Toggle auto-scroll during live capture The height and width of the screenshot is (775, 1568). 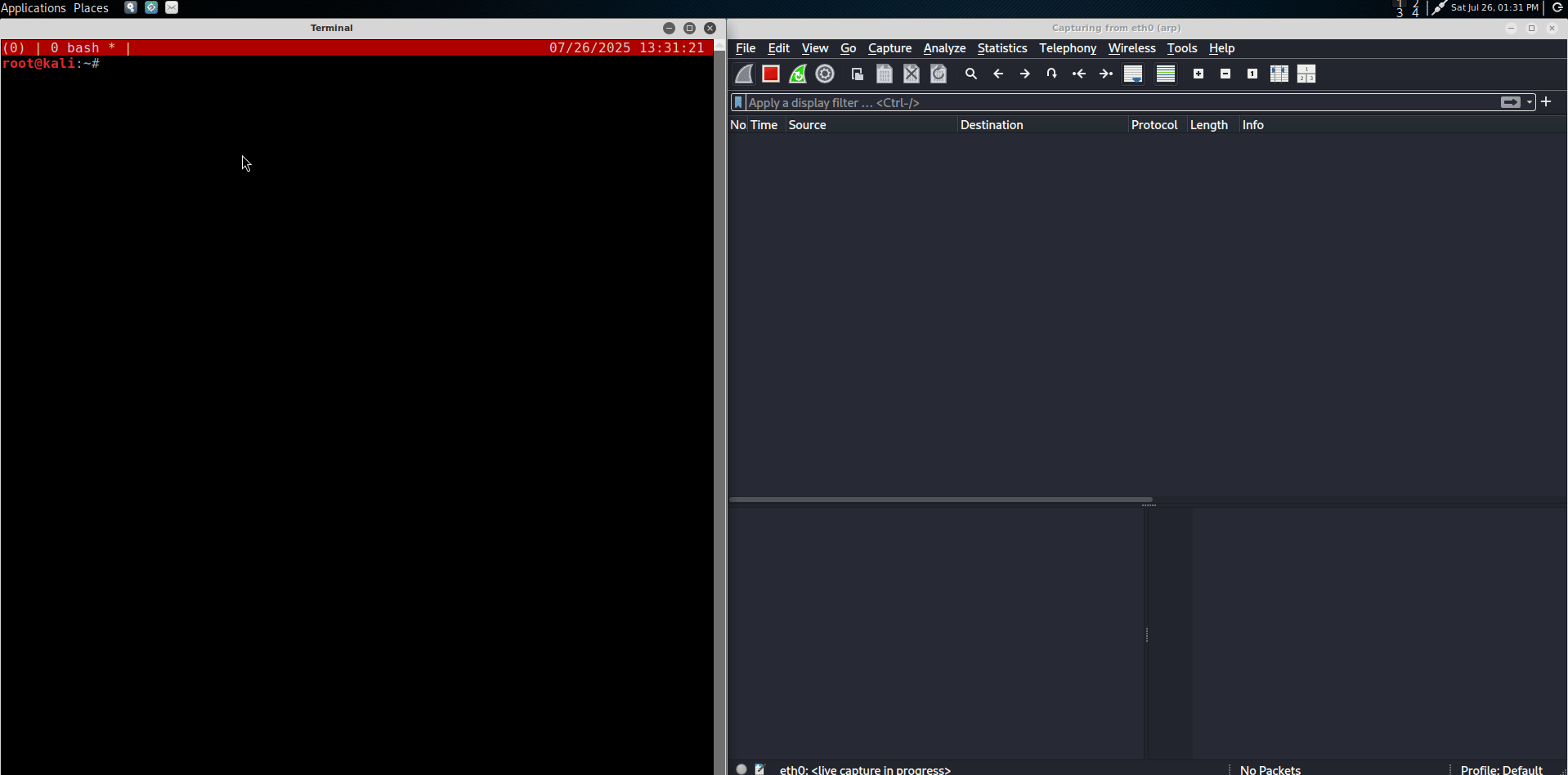click(x=1132, y=74)
